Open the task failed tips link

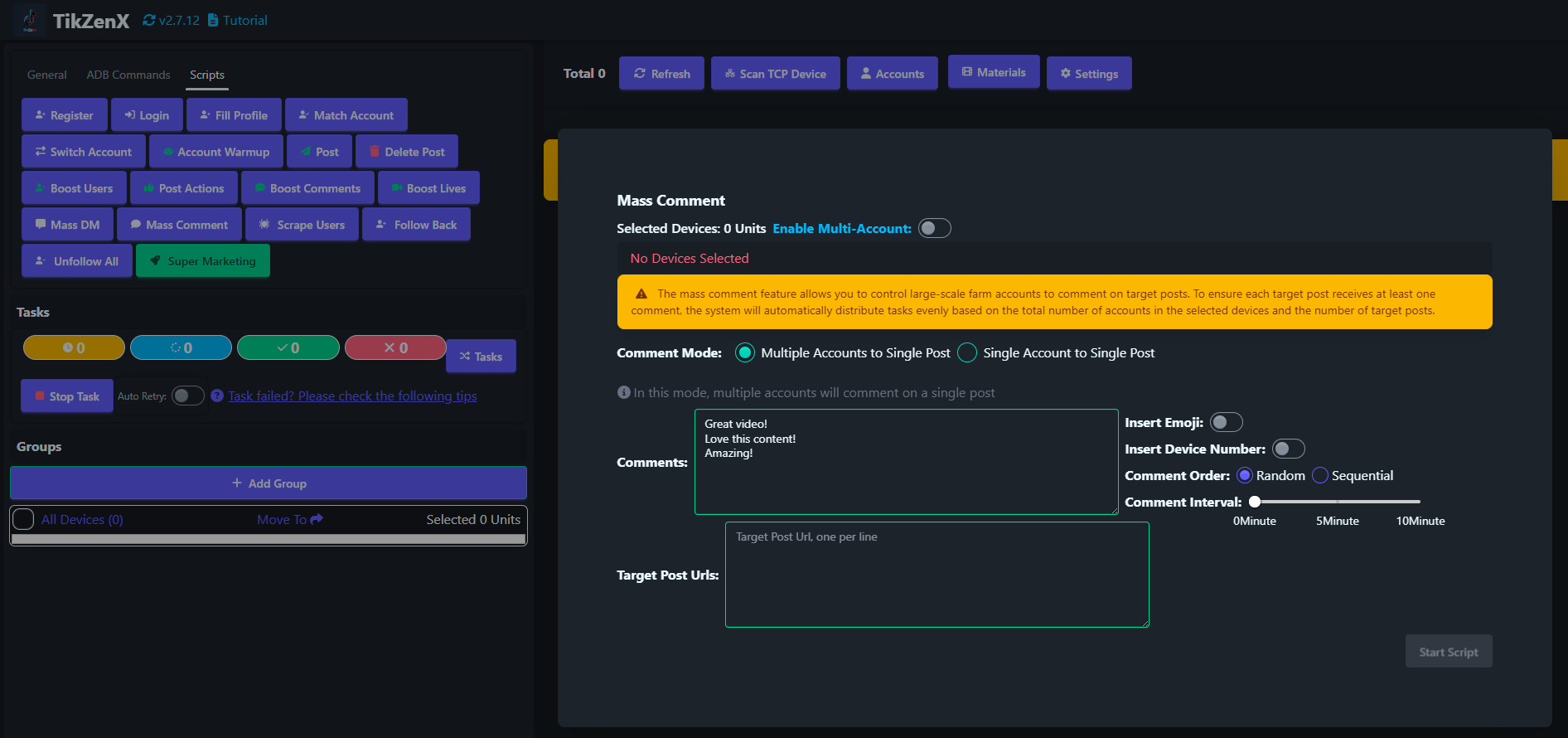pyautogui.click(x=352, y=396)
